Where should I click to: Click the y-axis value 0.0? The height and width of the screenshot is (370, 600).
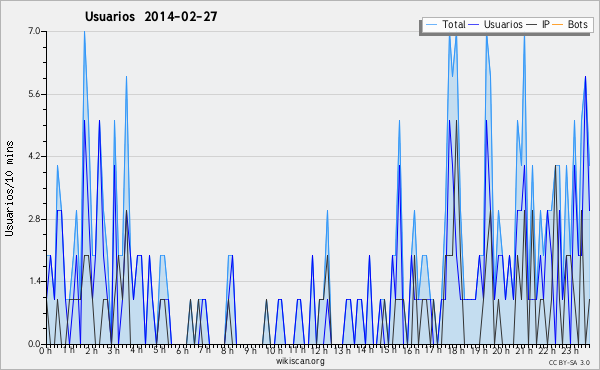click(34, 344)
